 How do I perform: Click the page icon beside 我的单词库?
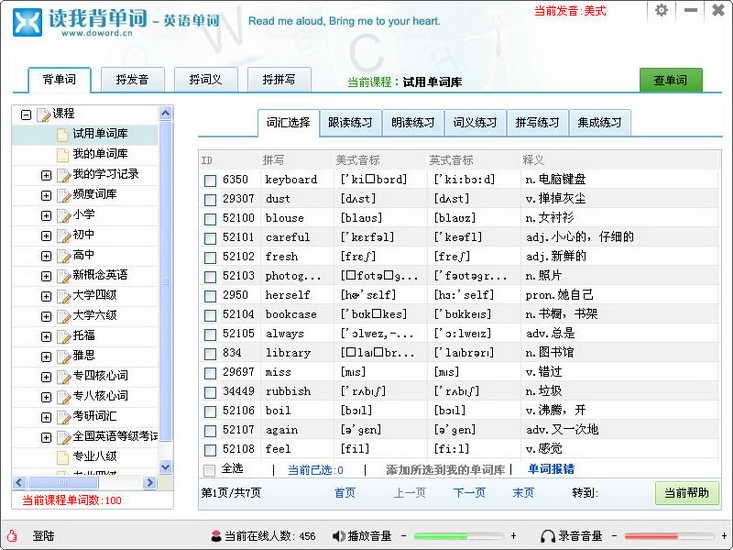coord(63,155)
